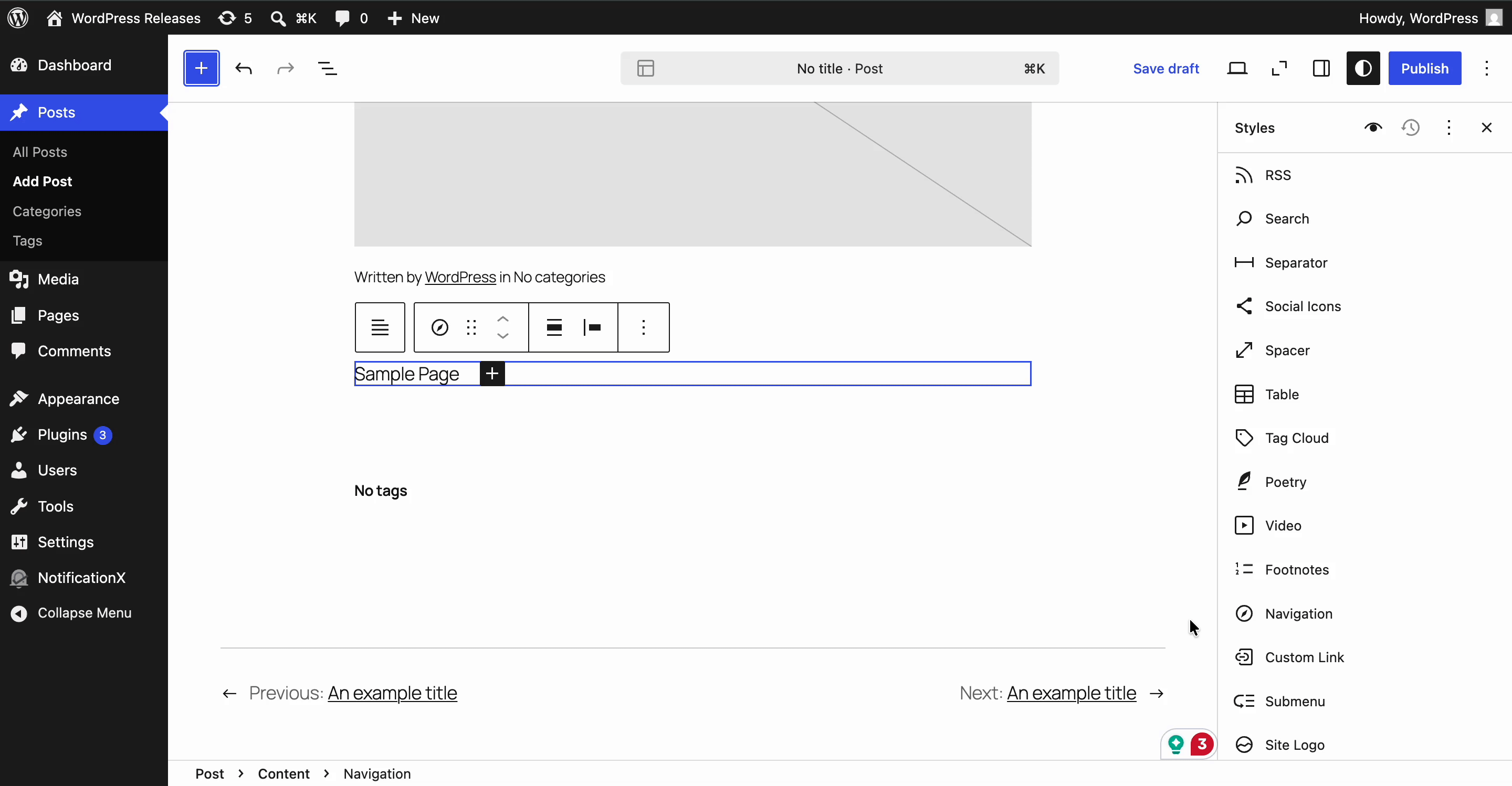Open the Previous An example title link
This screenshot has width=1512, height=786.
tap(392, 693)
